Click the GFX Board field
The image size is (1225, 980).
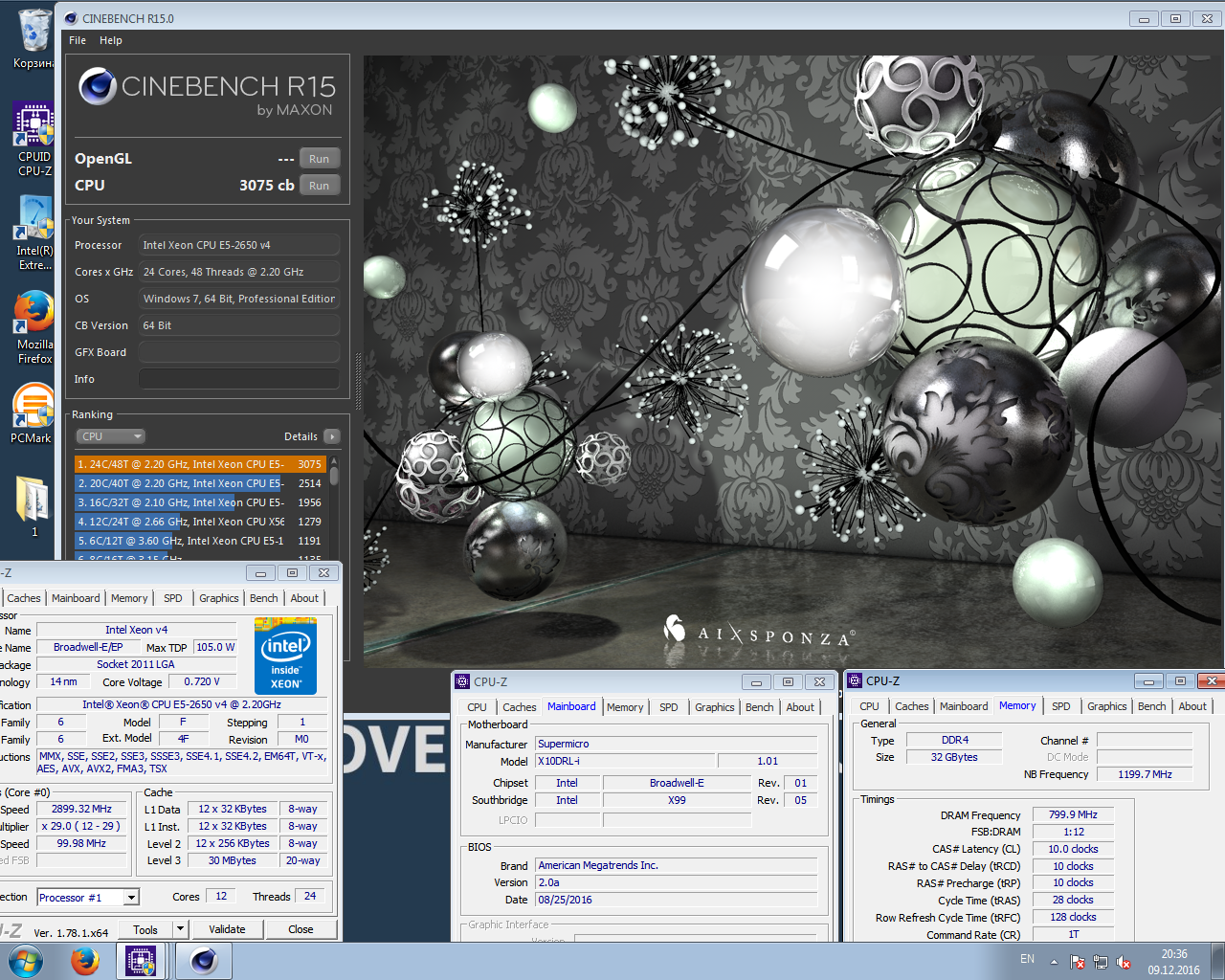pyautogui.click(x=239, y=352)
